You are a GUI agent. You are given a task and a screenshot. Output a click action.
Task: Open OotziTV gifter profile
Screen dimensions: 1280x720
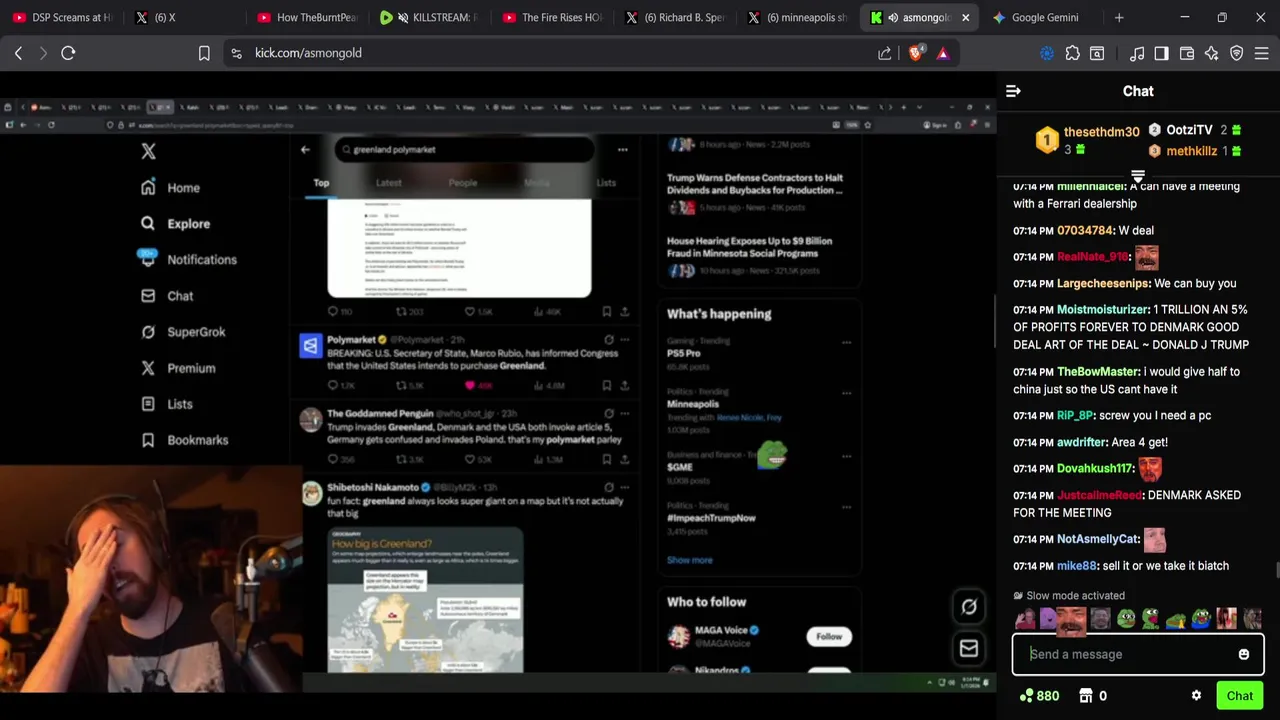1189,130
